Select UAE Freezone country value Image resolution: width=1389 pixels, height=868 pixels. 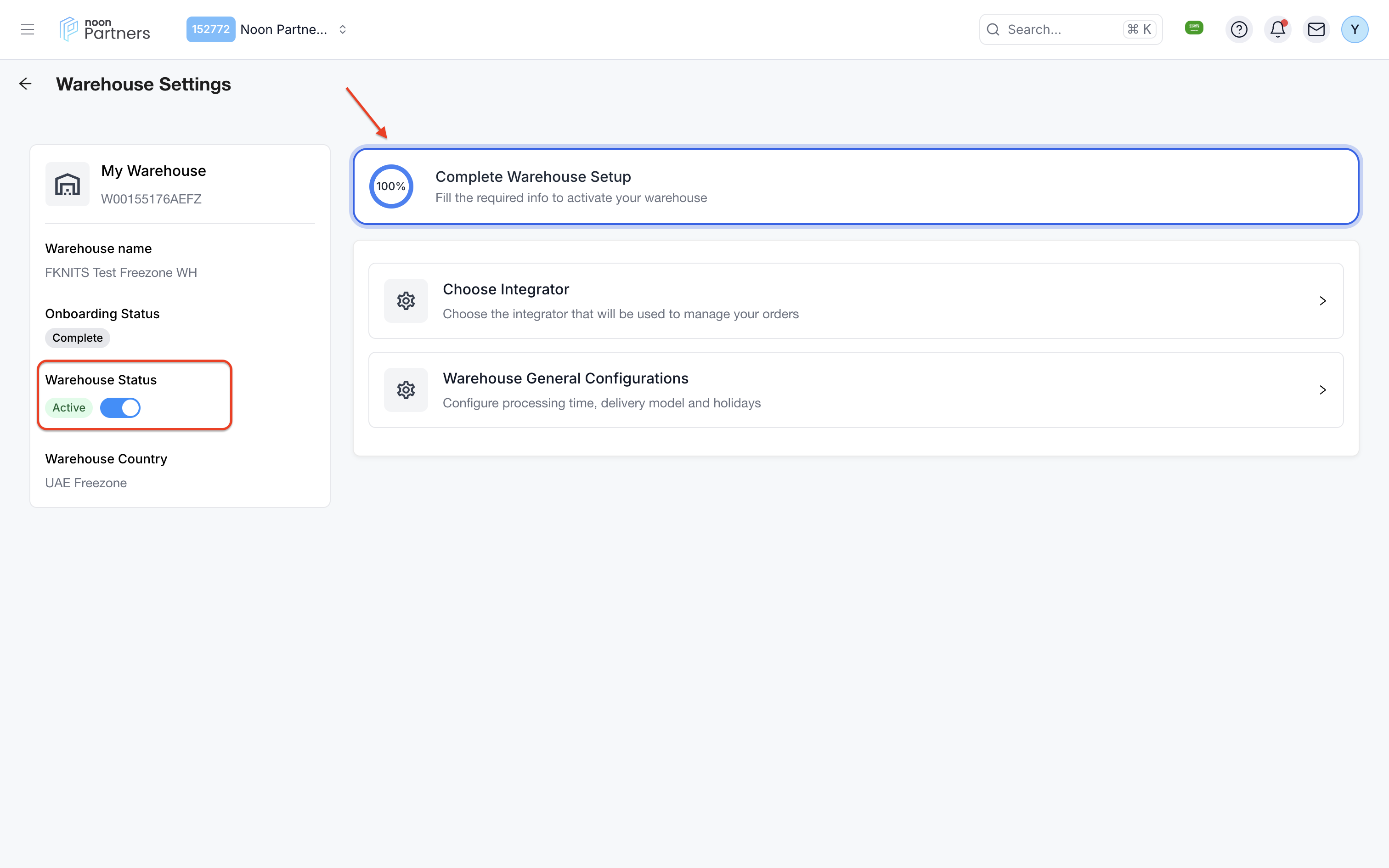[86, 483]
